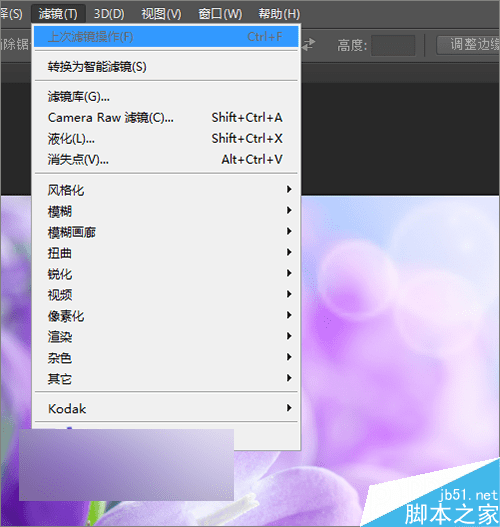The height and width of the screenshot is (527, 500).
Task: Expand the 模糊画廊 submenu
Action: (166, 232)
